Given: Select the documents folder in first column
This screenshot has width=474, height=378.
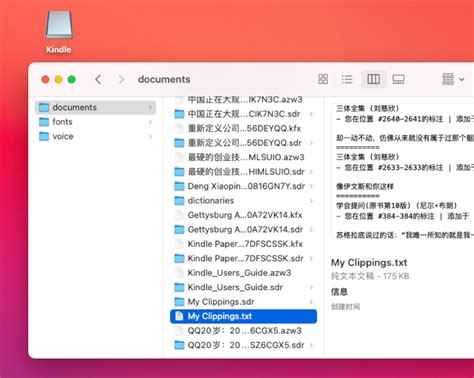Looking at the screenshot, I should click(96, 107).
